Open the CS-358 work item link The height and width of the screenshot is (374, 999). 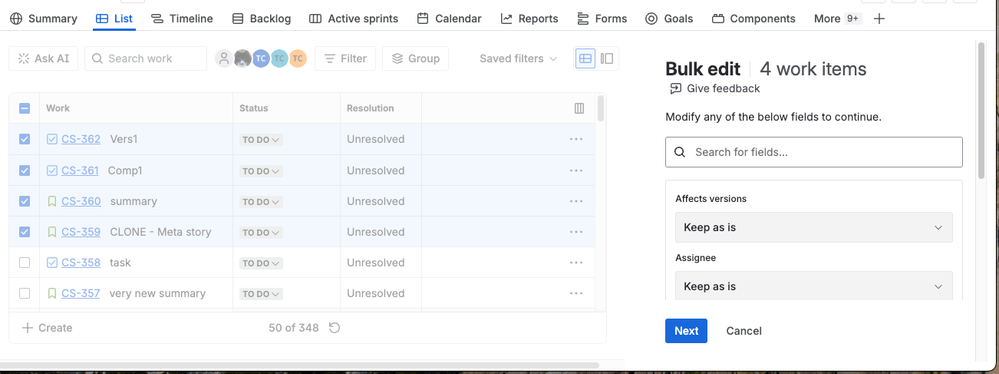pyautogui.click(x=81, y=263)
